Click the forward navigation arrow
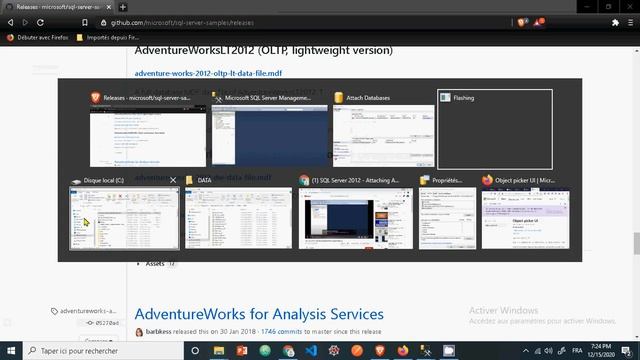The image size is (640, 360). 25,23
